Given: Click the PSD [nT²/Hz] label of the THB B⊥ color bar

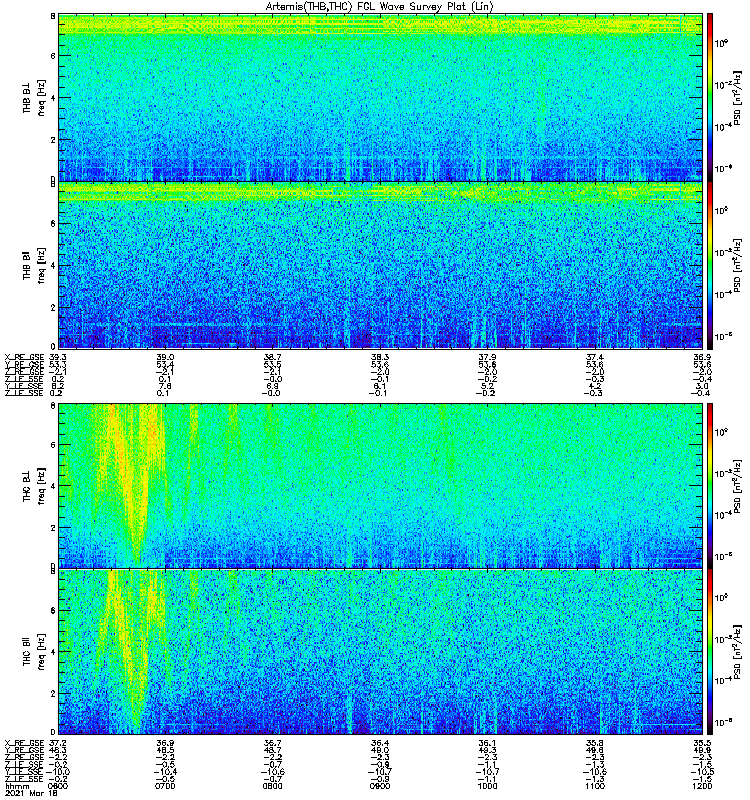Looking at the screenshot, I should pyautogui.click(x=738, y=97).
